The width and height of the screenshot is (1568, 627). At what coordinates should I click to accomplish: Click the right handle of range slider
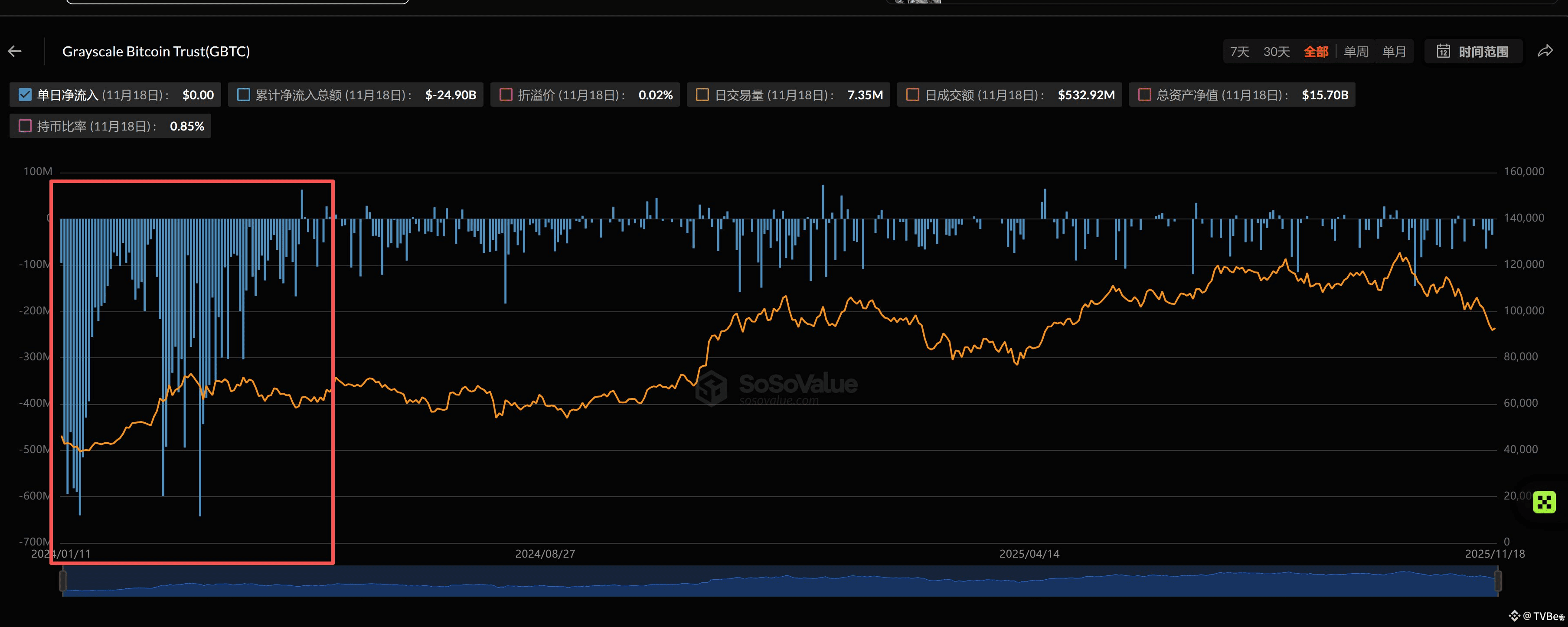point(1498,581)
